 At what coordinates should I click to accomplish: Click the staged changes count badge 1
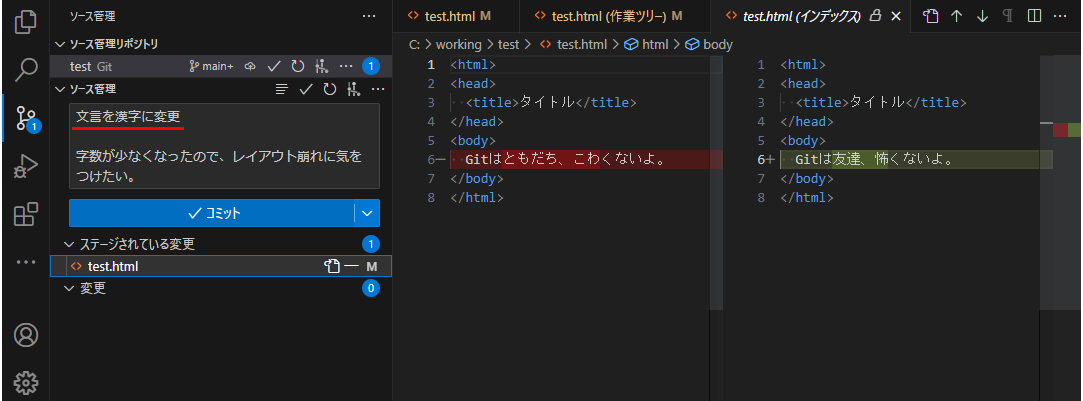371,244
